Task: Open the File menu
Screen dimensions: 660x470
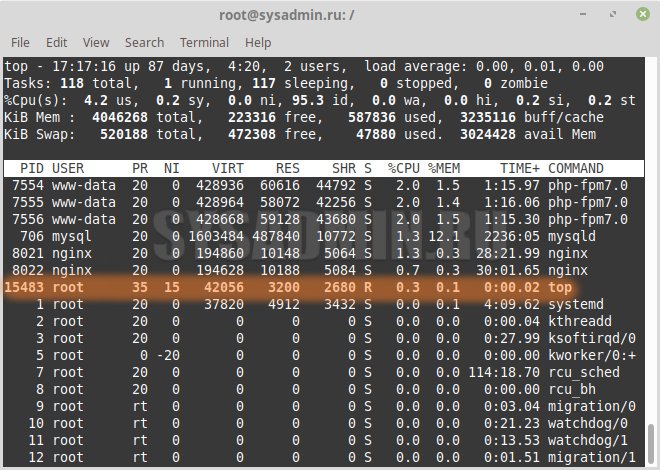Action: (x=20, y=43)
